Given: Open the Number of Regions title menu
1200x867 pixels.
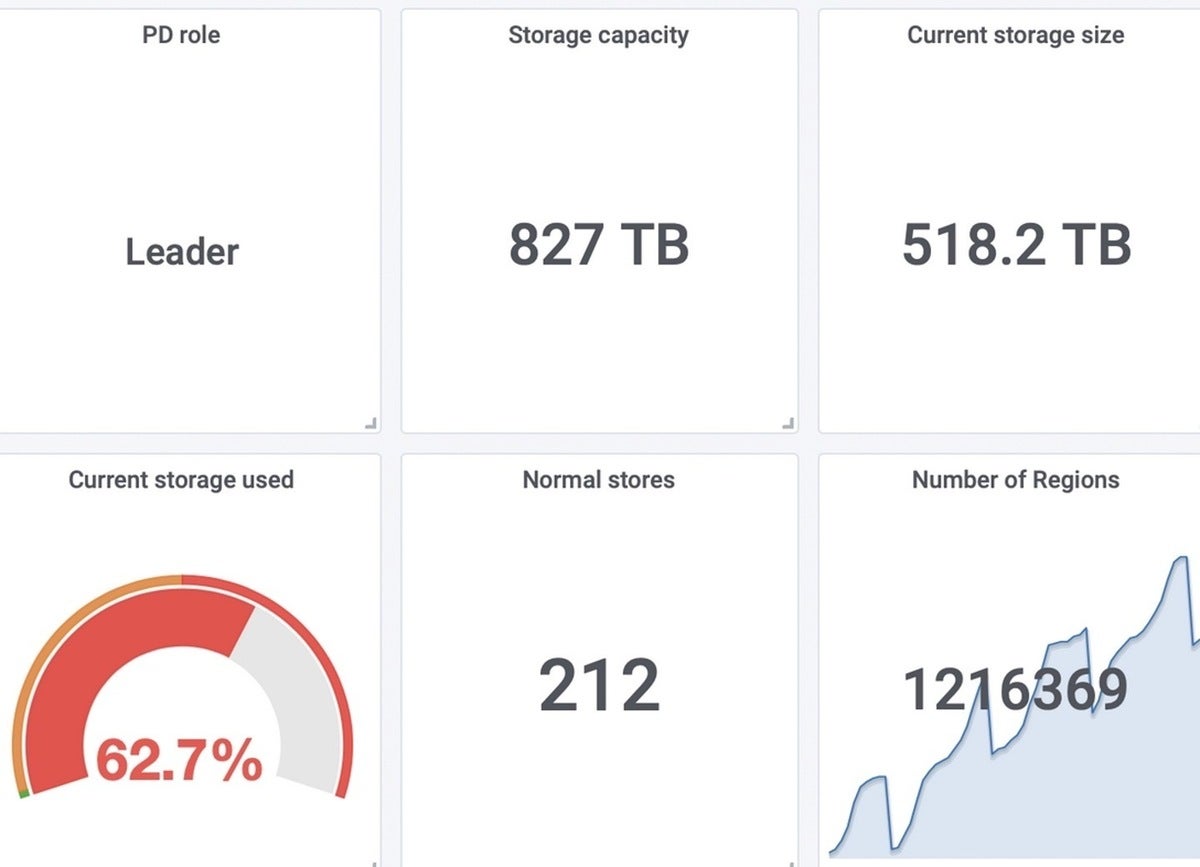Looking at the screenshot, I should click(x=1015, y=480).
